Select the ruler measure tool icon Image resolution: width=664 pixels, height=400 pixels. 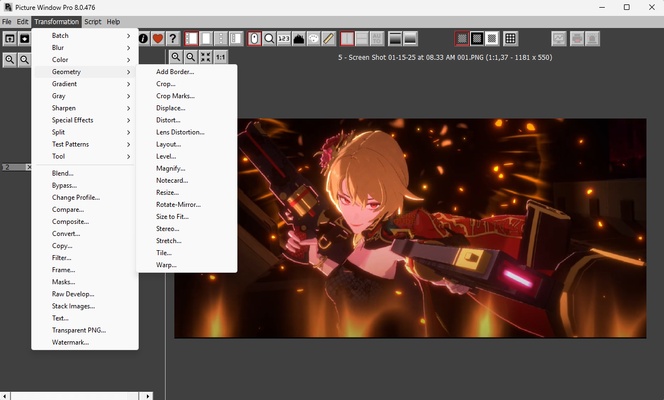[x=328, y=39]
